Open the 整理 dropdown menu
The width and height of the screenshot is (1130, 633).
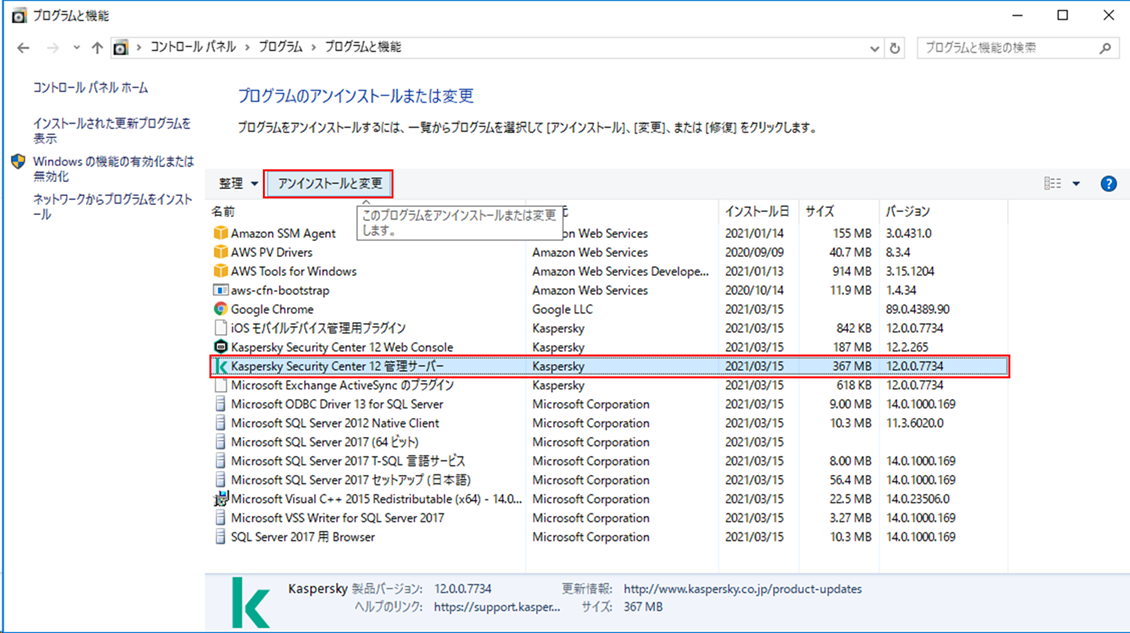[x=231, y=183]
